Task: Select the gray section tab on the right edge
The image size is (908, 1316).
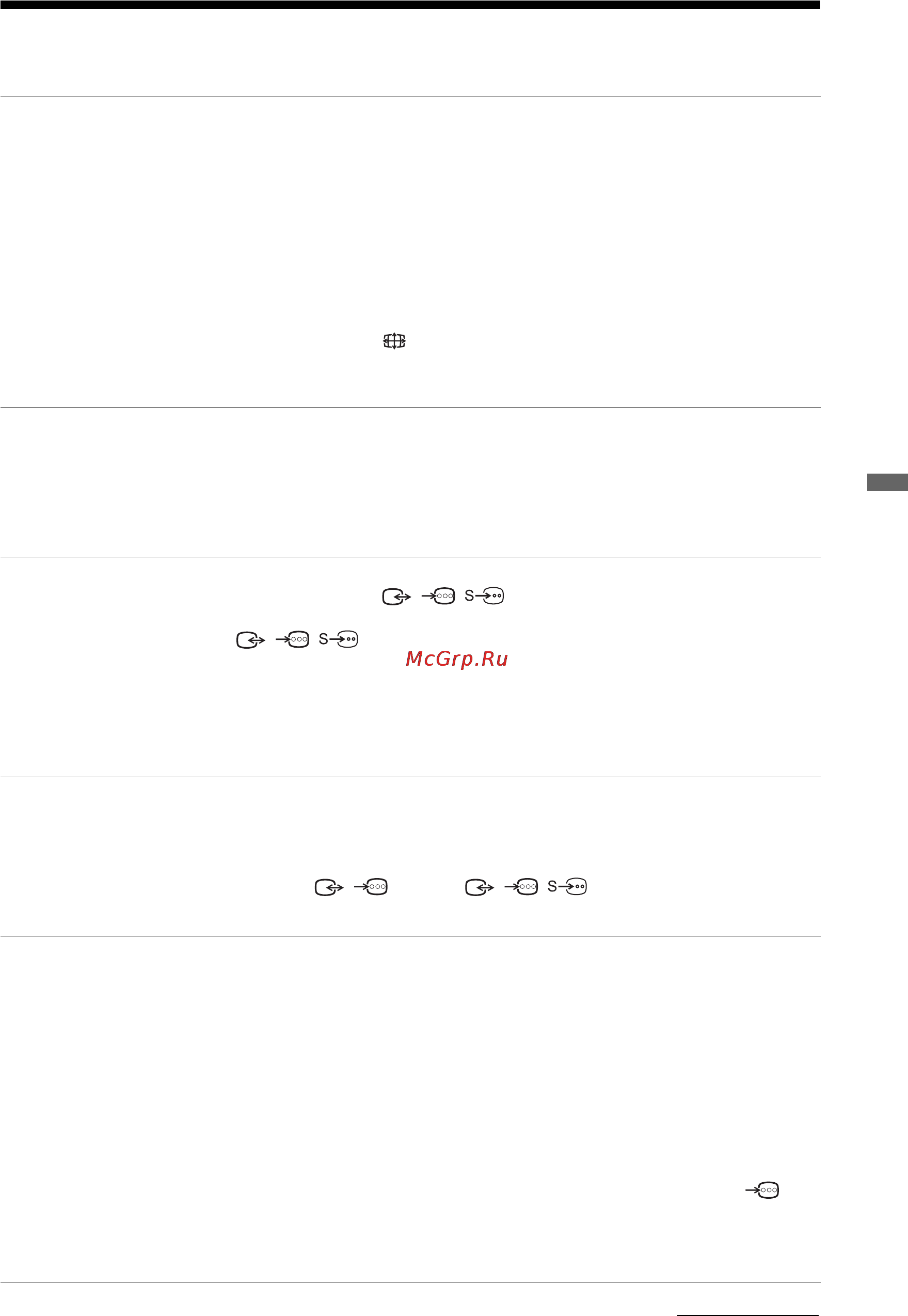Action: 887,482
